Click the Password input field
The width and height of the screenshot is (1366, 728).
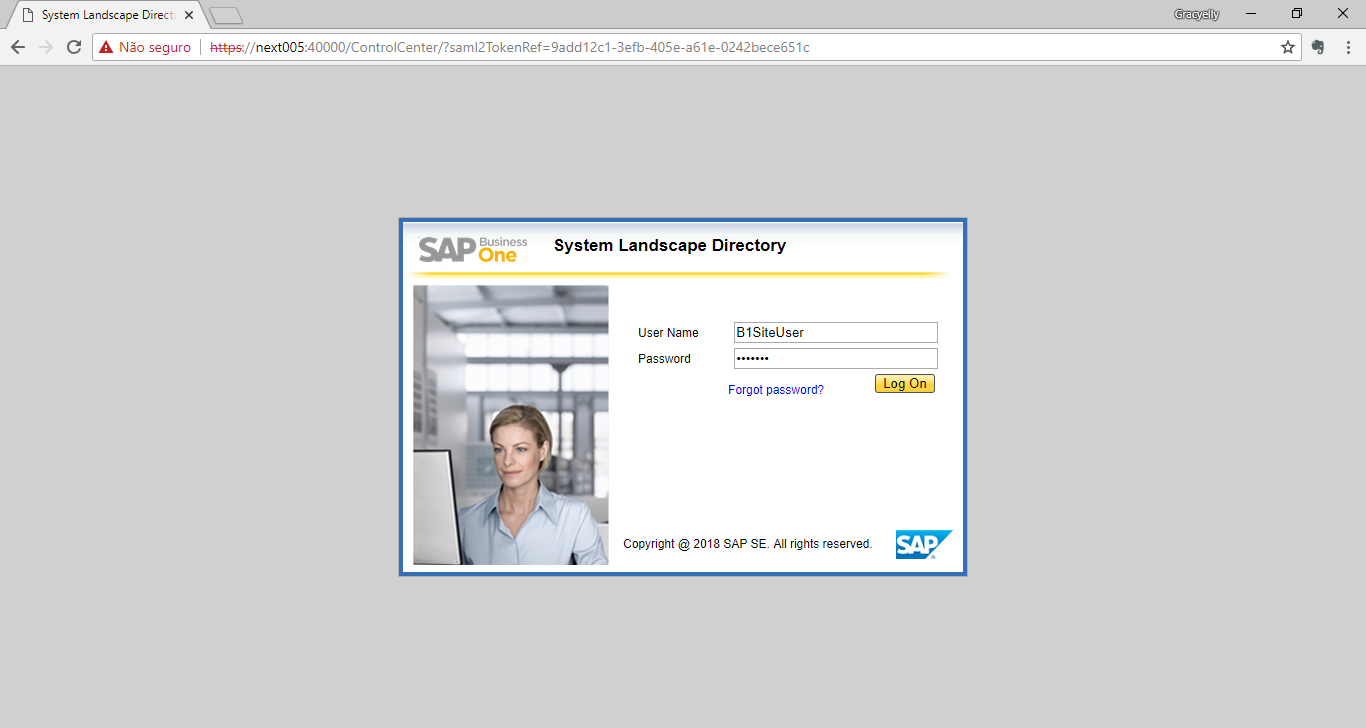click(x=836, y=358)
